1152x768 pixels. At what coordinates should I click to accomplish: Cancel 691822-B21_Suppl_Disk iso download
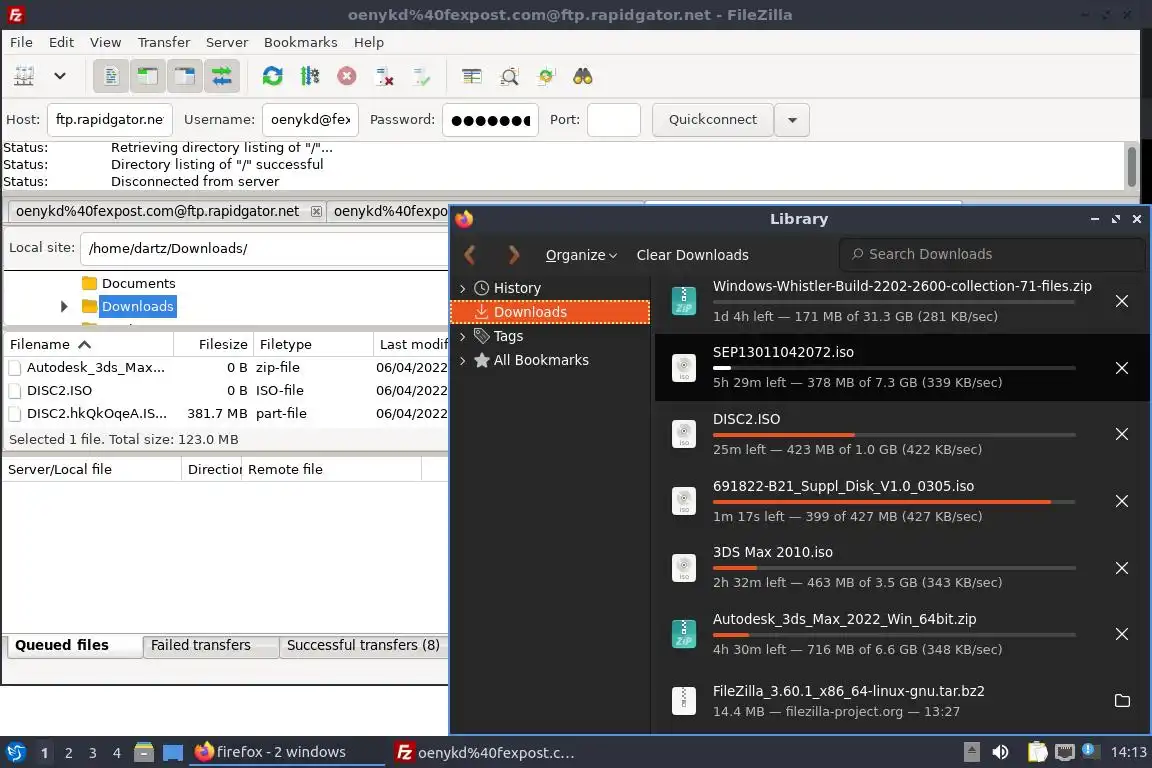click(1122, 501)
